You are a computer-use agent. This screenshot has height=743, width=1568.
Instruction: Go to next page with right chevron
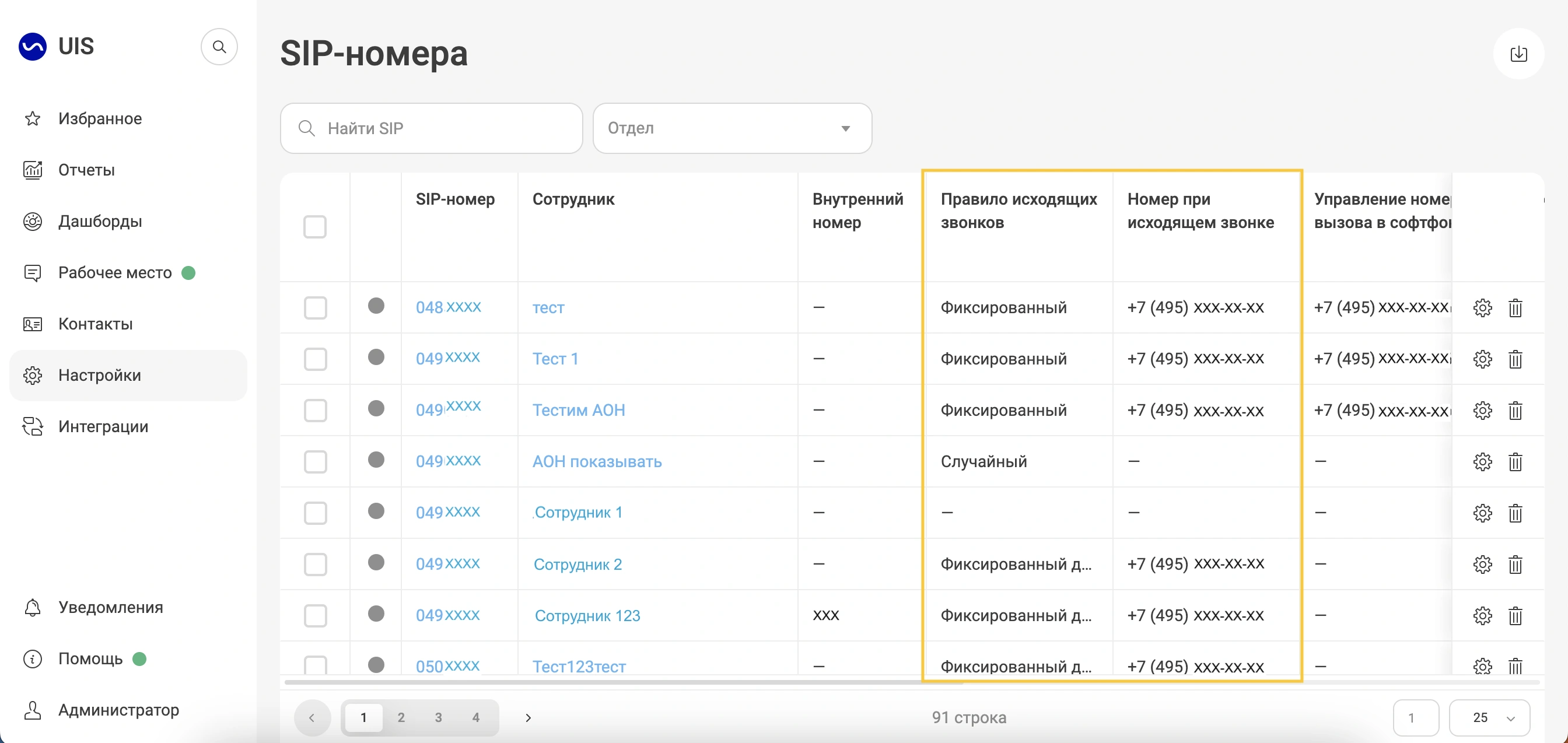(528, 717)
